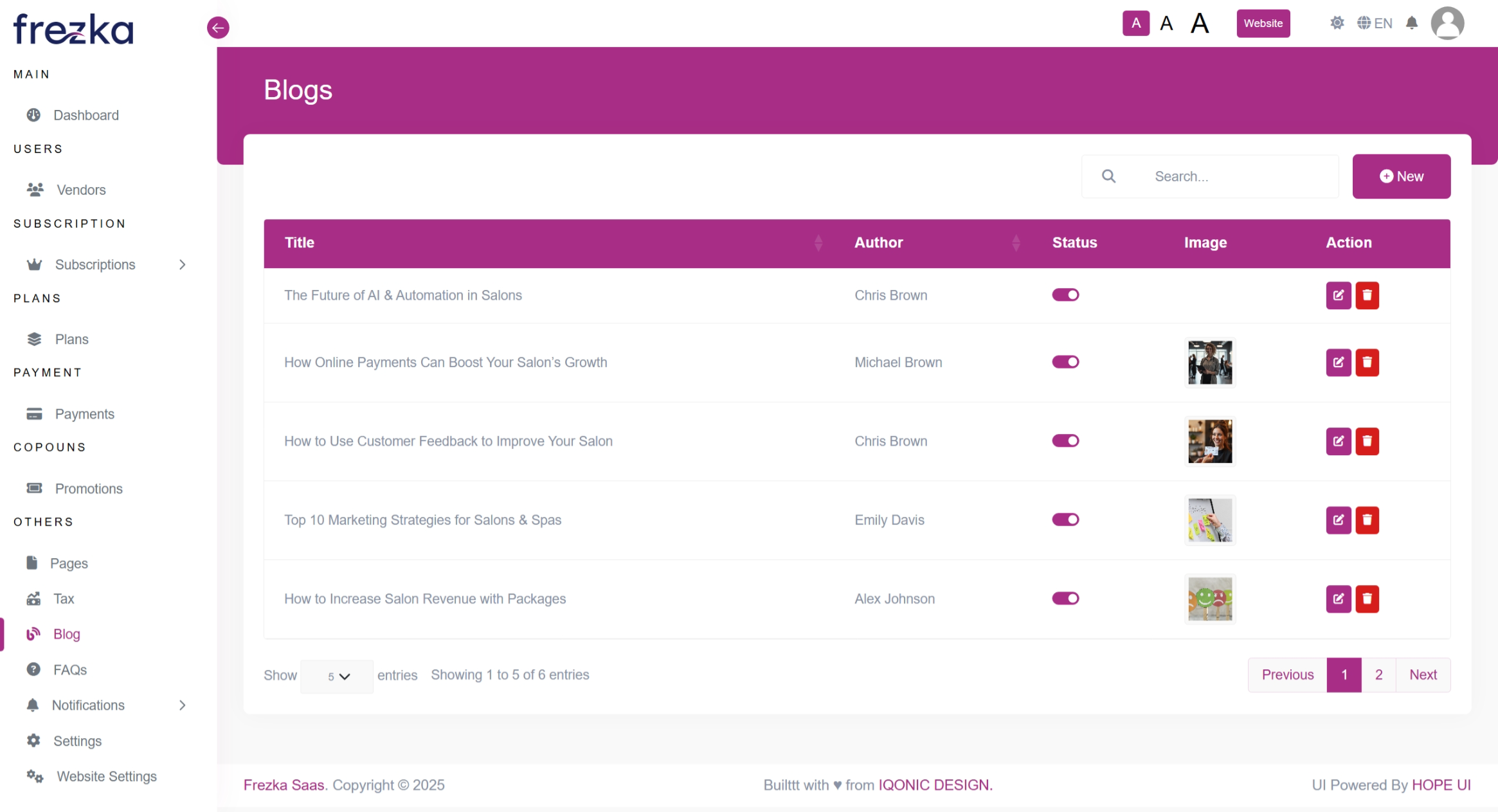The width and height of the screenshot is (1498, 812).
Task: Go to page 2 of entries
Action: [1378, 675]
